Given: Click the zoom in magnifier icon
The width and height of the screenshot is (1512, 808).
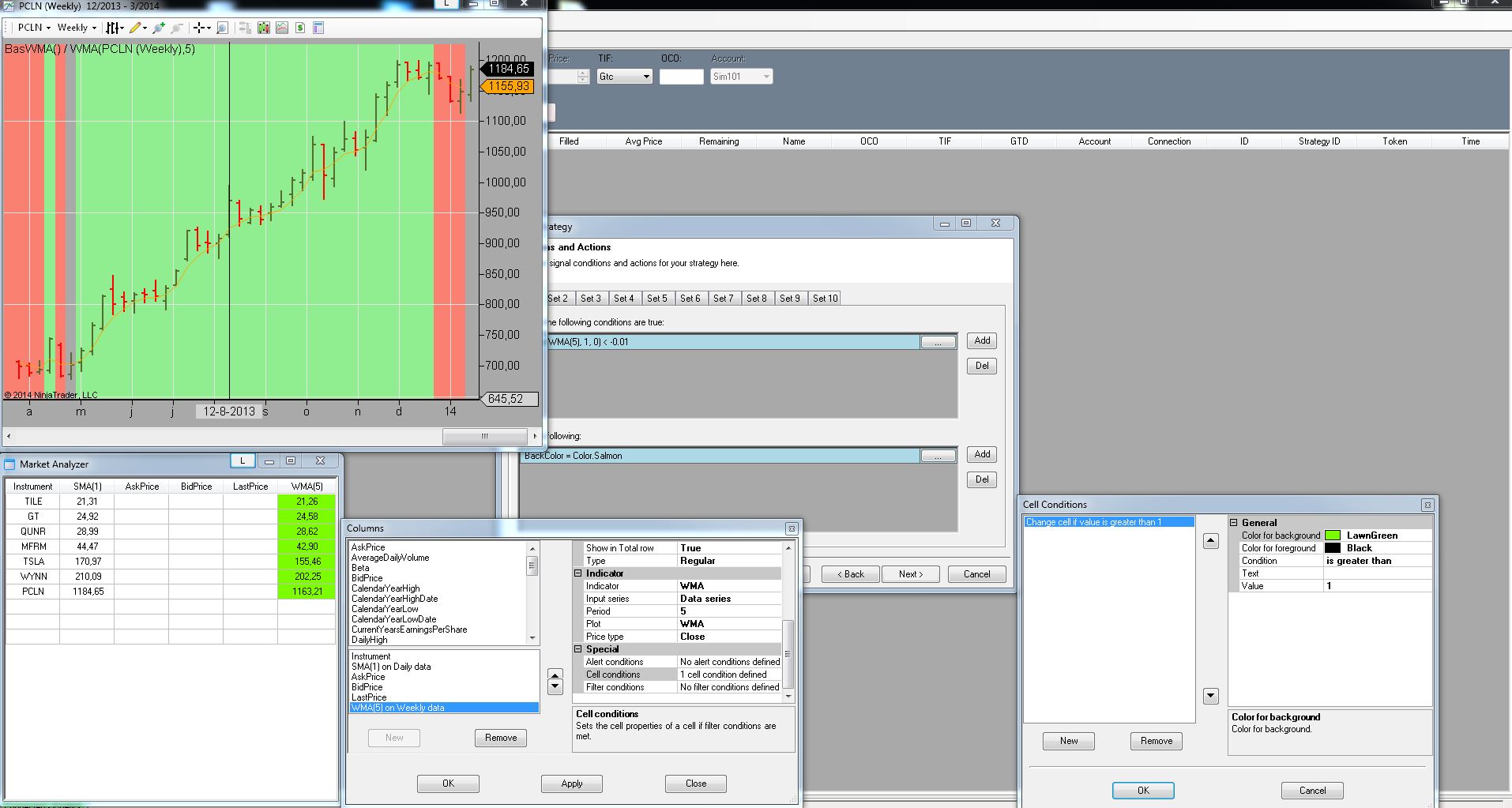Looking at the screenshot, I should [x=159, y=28].
